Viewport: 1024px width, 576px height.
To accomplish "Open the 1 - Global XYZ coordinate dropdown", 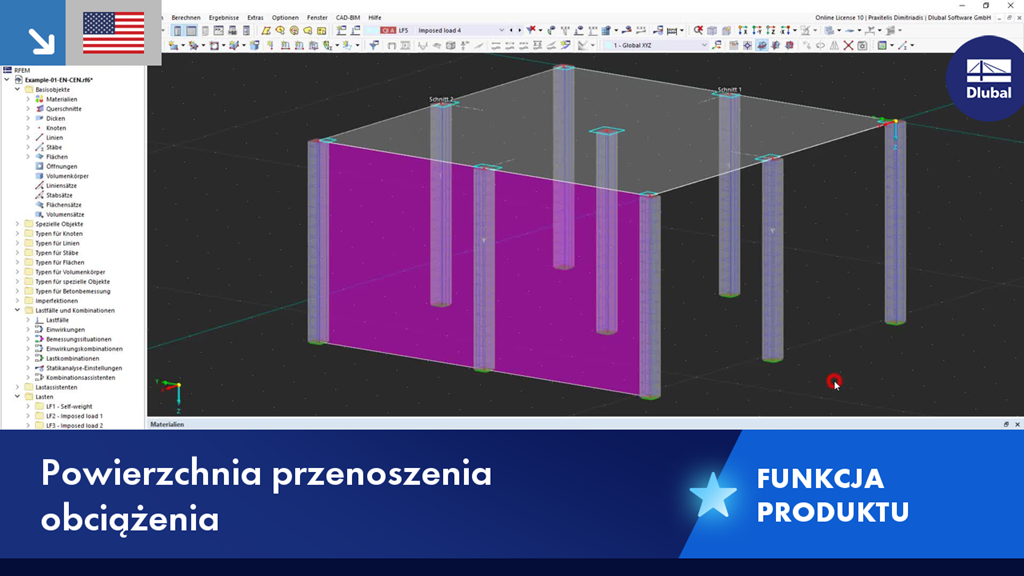I will [x=704, y=45].
